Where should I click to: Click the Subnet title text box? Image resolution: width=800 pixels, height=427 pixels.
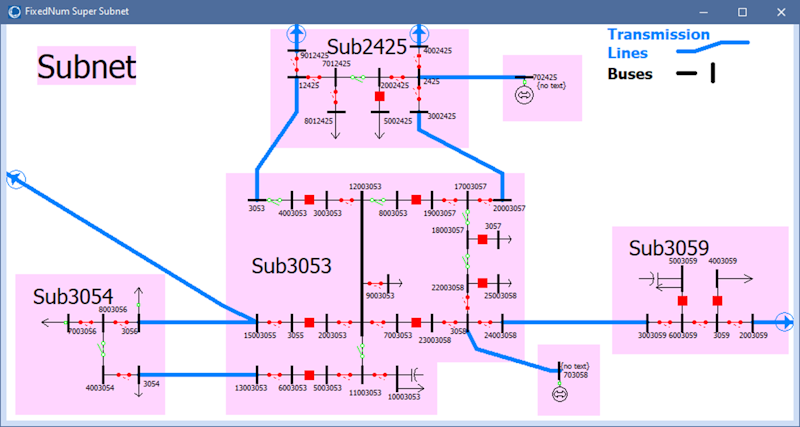click(86, 67)
